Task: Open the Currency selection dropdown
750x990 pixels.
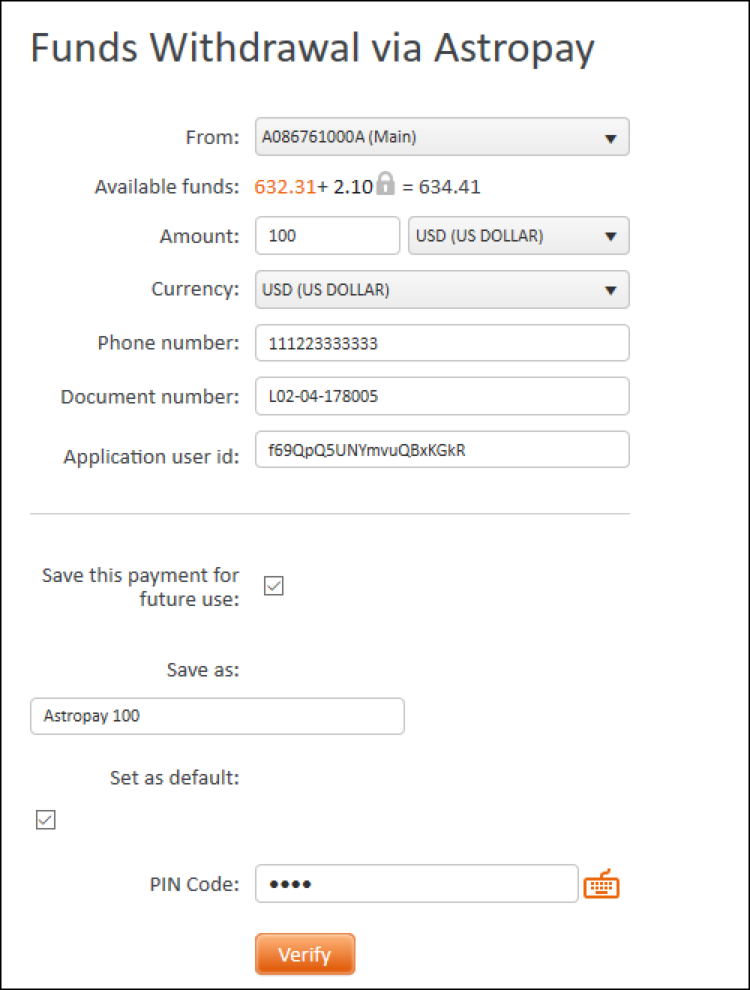Action: [x=442, y=290]
